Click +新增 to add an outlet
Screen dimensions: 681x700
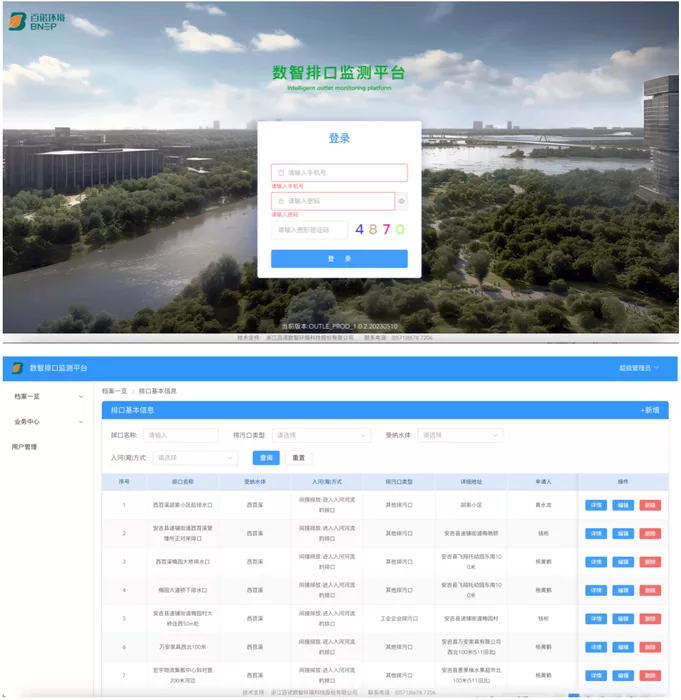tap(650, 410)
